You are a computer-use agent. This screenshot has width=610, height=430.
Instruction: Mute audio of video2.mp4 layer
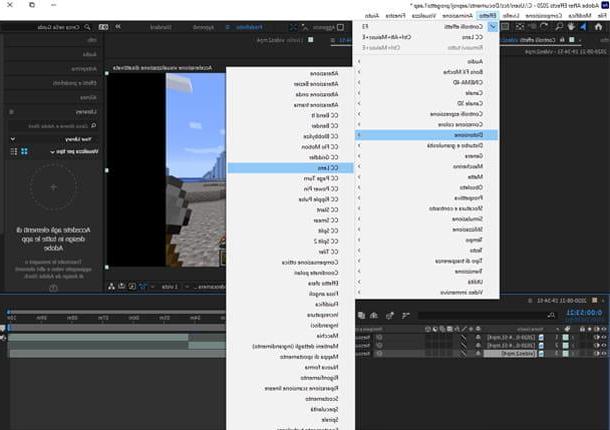(x=597, y=353)
